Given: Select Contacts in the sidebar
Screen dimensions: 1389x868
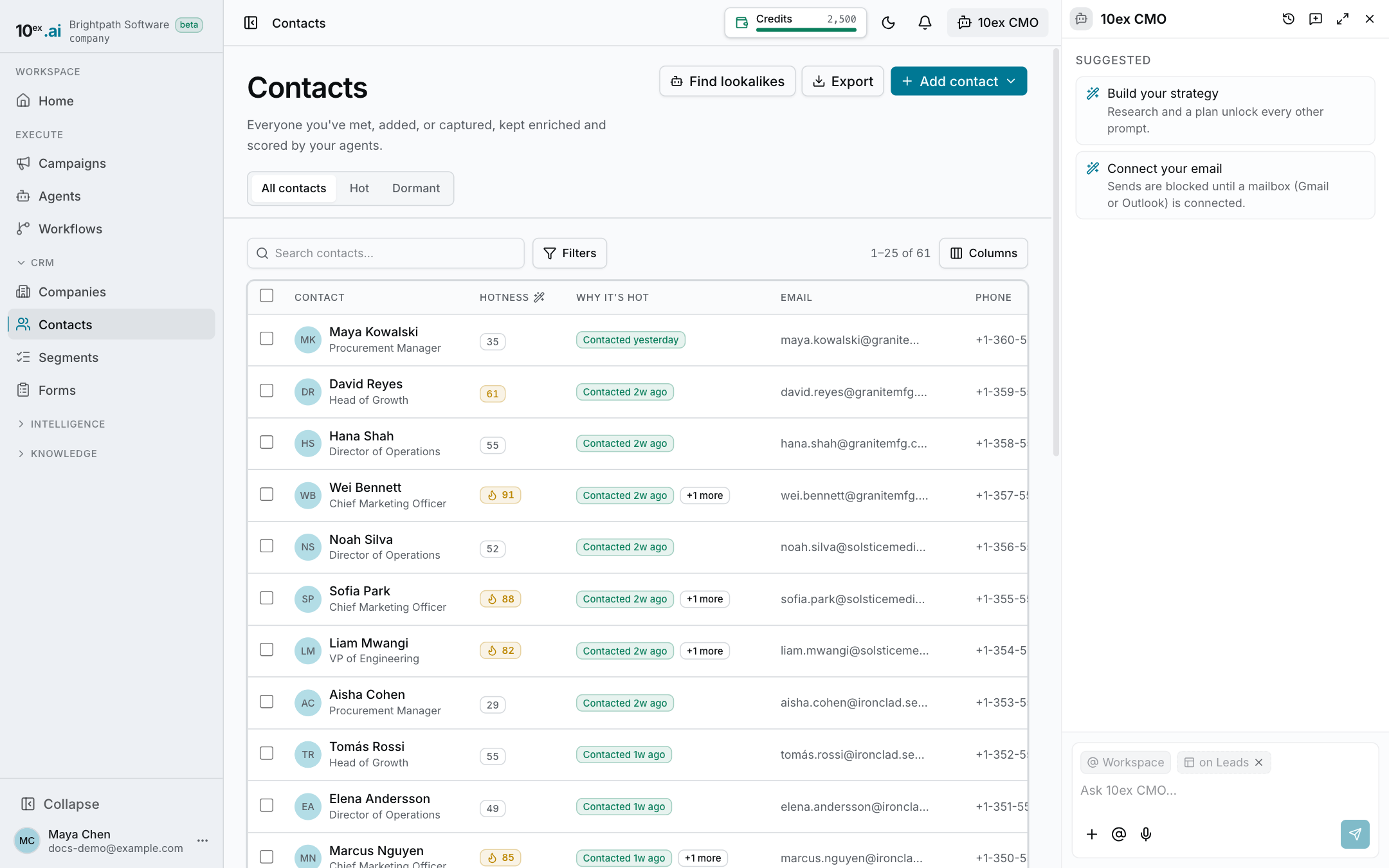Looking at the screenshot, I should coord(111,325).
